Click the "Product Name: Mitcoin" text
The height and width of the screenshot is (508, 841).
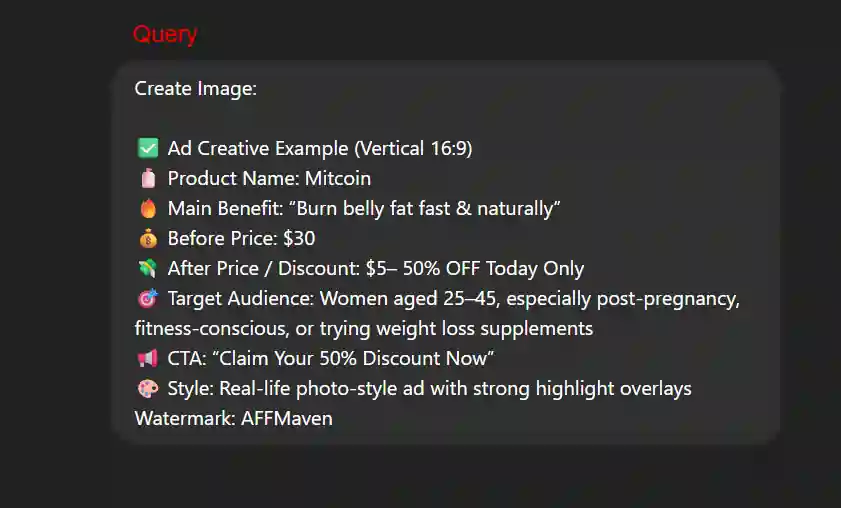click(x=269, y=179)
